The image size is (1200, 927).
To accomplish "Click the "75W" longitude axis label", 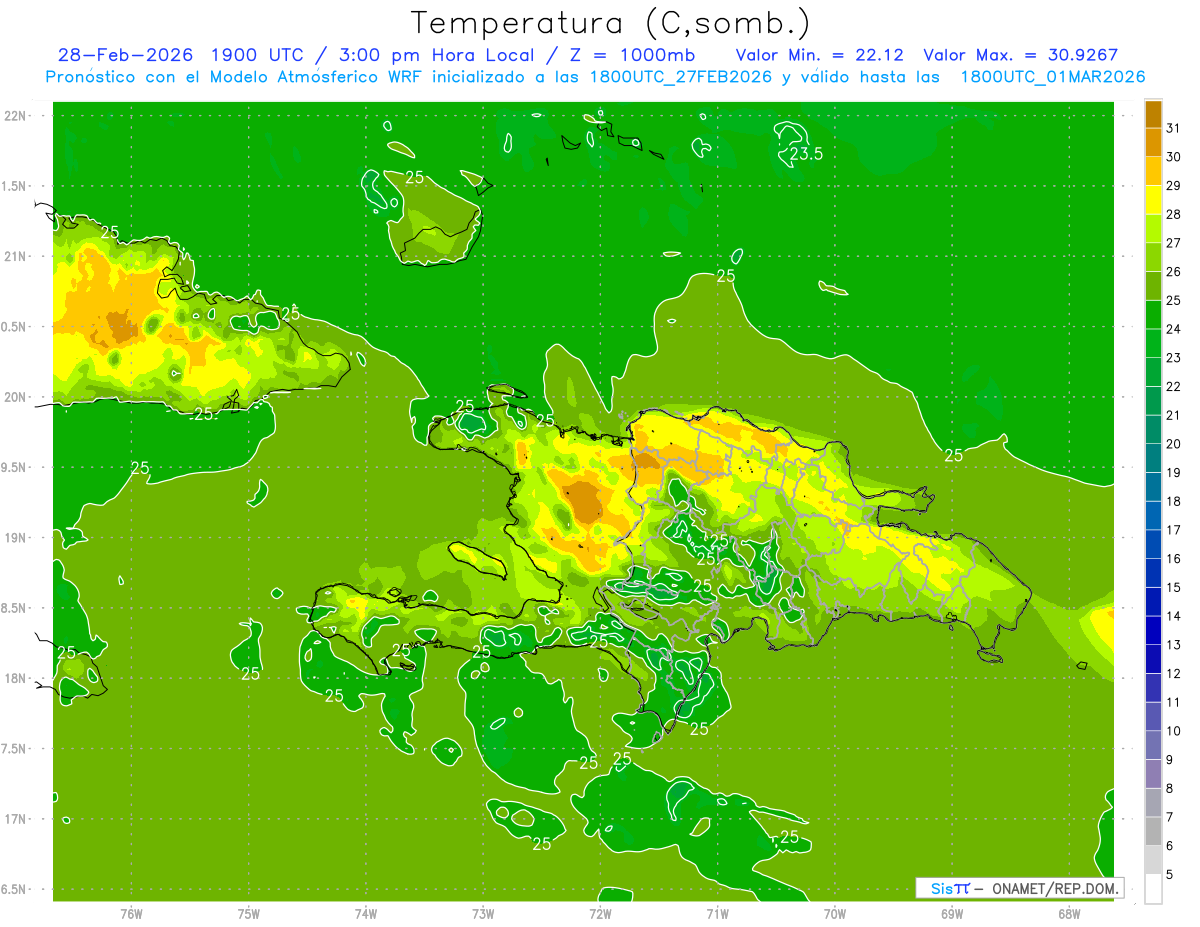I will pos(249,914).
